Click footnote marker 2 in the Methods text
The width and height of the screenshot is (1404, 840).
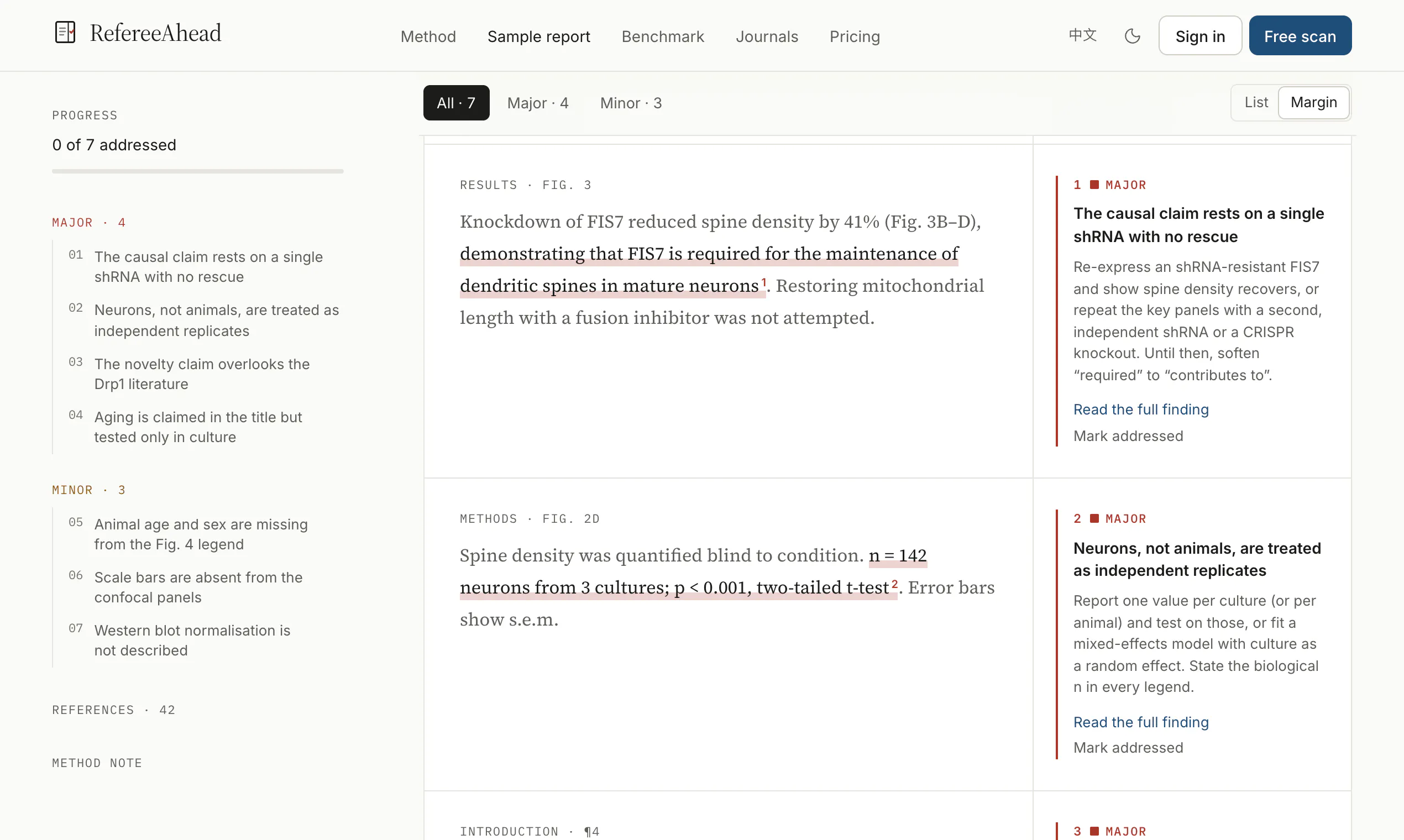pyautogui.click(x=894, y=584)
